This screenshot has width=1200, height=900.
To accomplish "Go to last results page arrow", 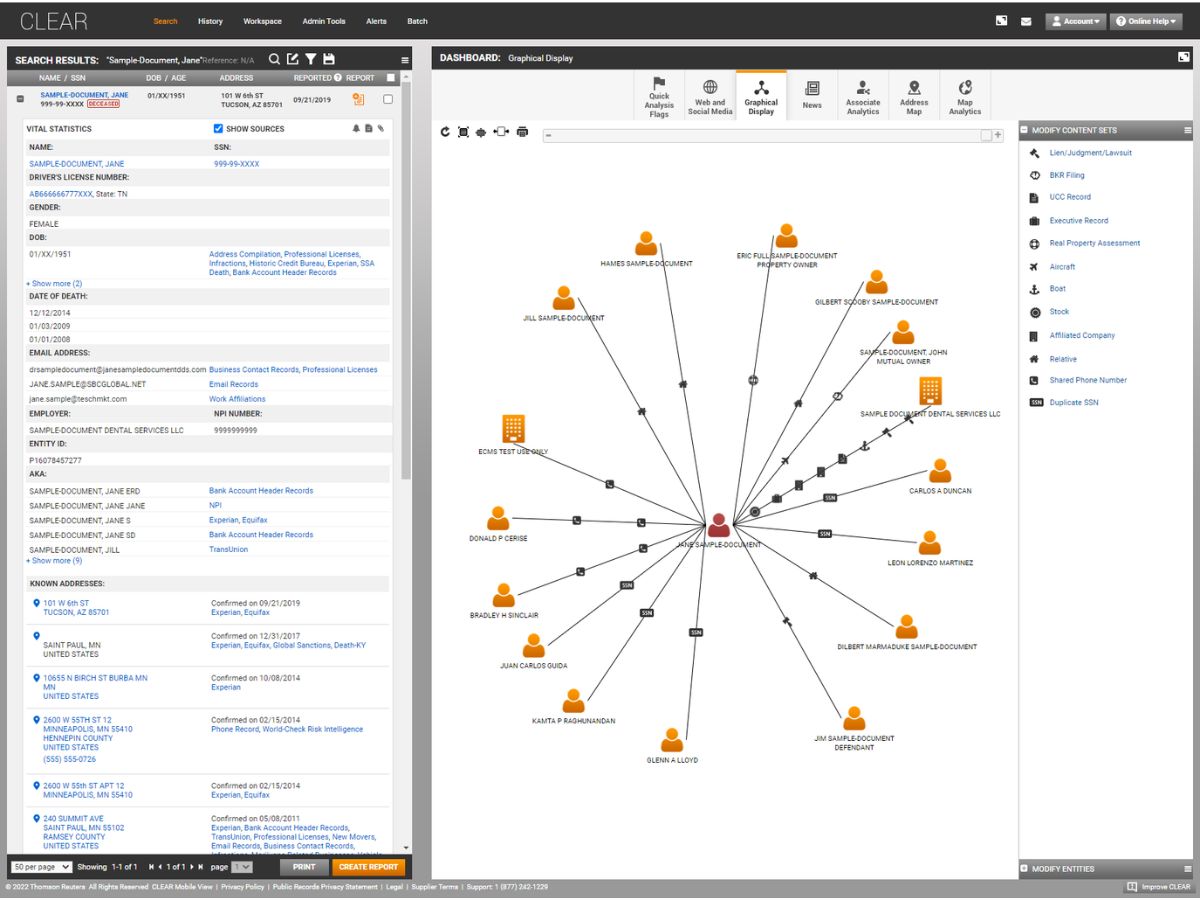I will [201, 867].
